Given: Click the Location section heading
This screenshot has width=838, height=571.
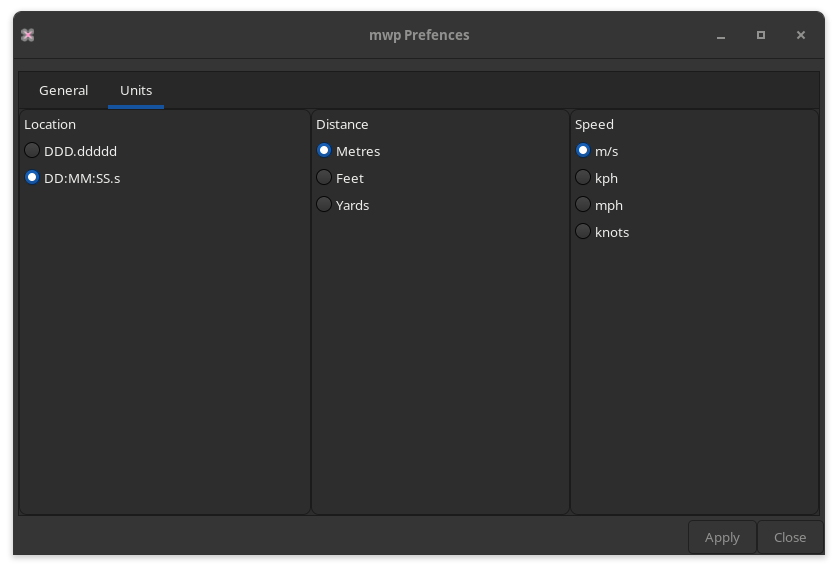Looking at the screenshot, I should tap(50, 125).
